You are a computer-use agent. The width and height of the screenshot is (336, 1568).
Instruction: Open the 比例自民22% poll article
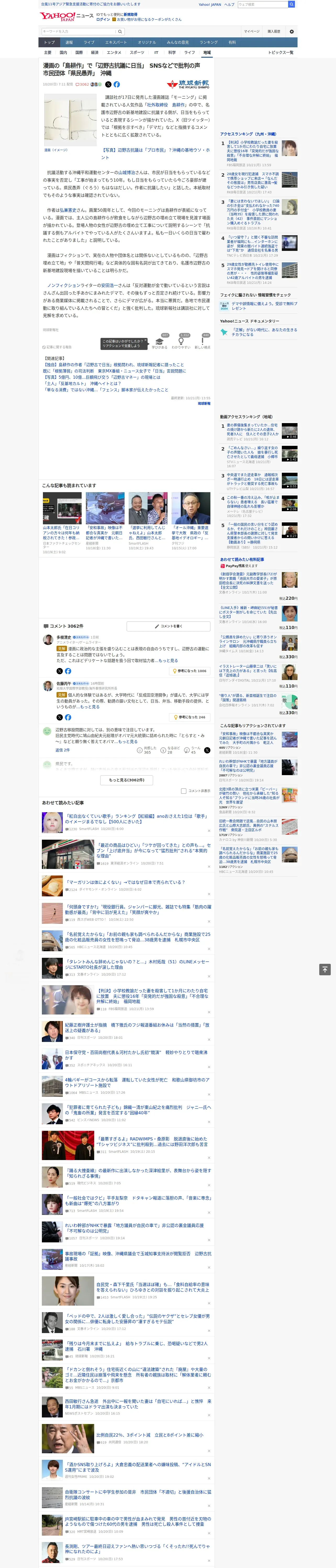[x=150, y=1435]
